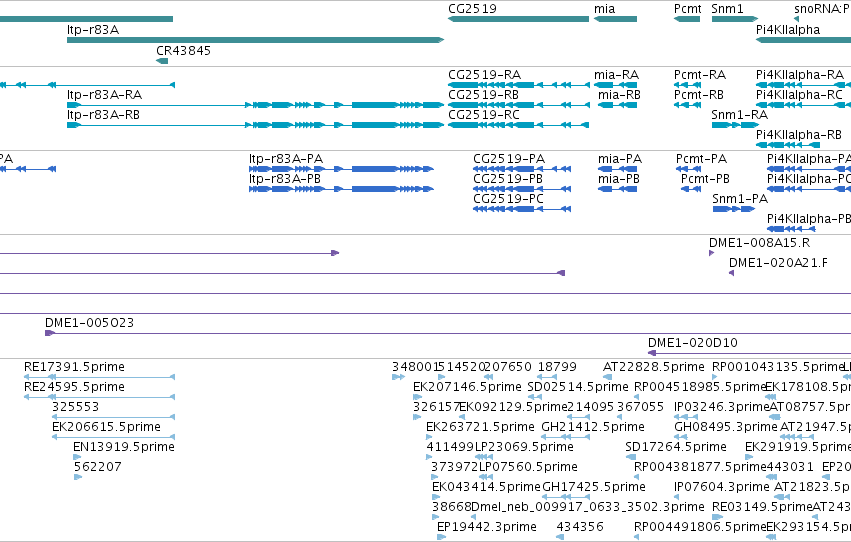
Task: Select EST SD17264.5prime
Action: coord(676,447)
